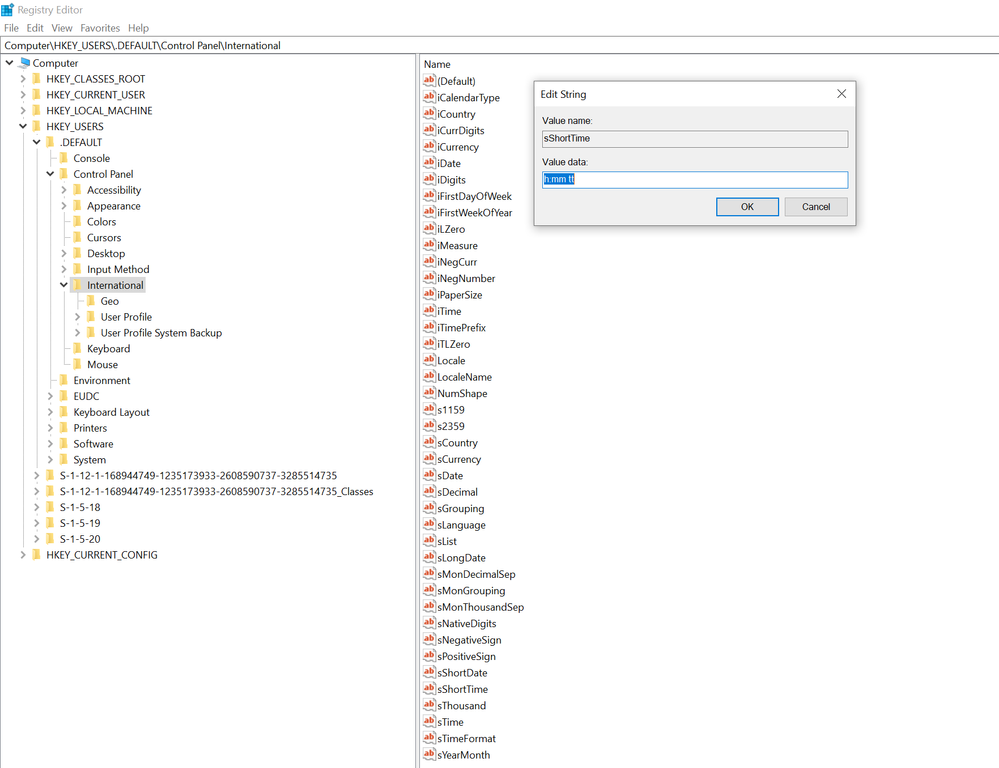Select the ab icon beside iCountry value
999x768 pixels.
click(430, 114)
